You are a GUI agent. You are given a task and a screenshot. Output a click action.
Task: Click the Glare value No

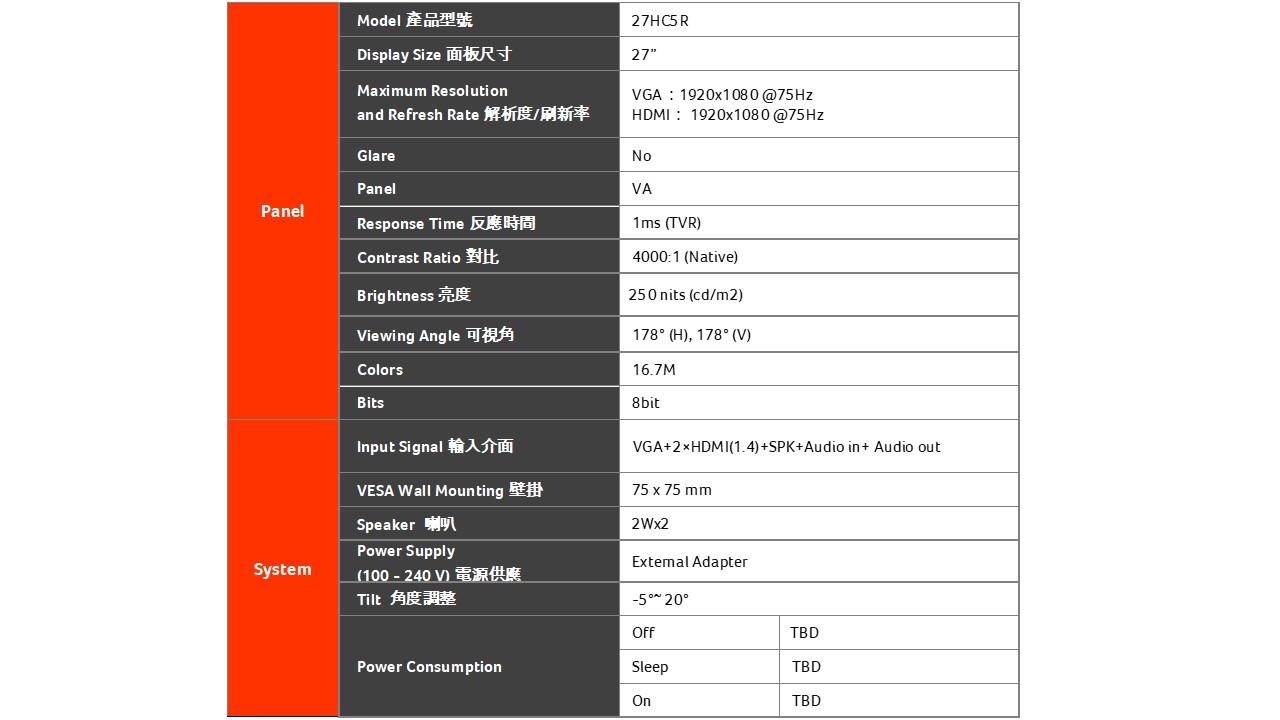click(x=641, y=156)
